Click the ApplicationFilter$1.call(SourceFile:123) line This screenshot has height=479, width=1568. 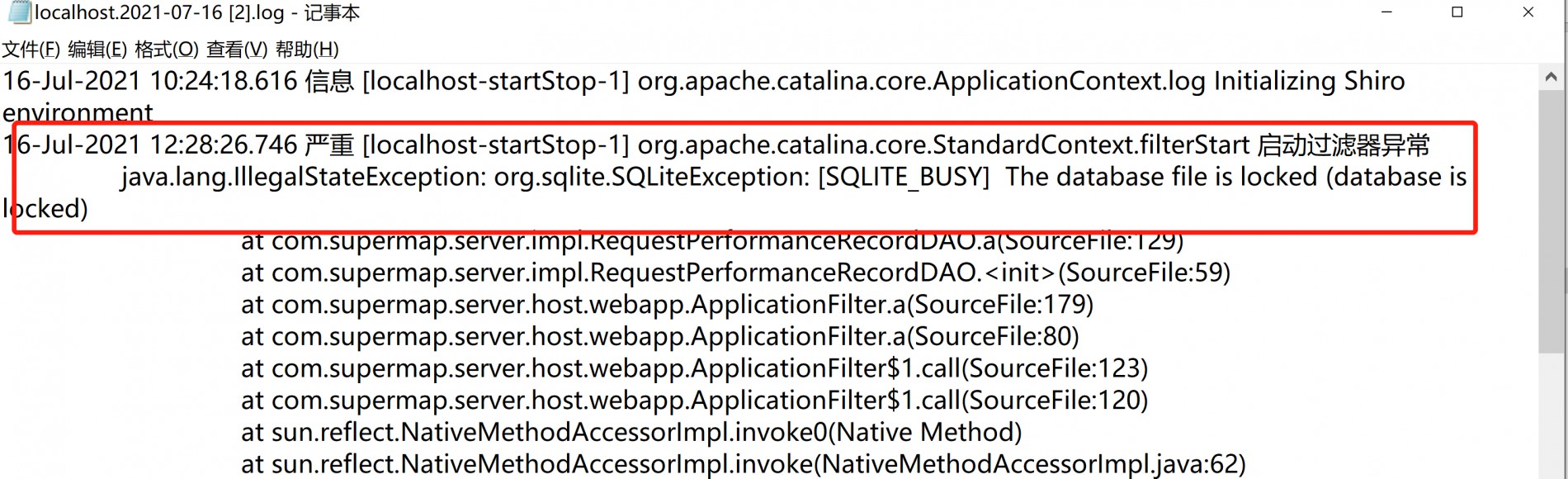tap(694, 368)
